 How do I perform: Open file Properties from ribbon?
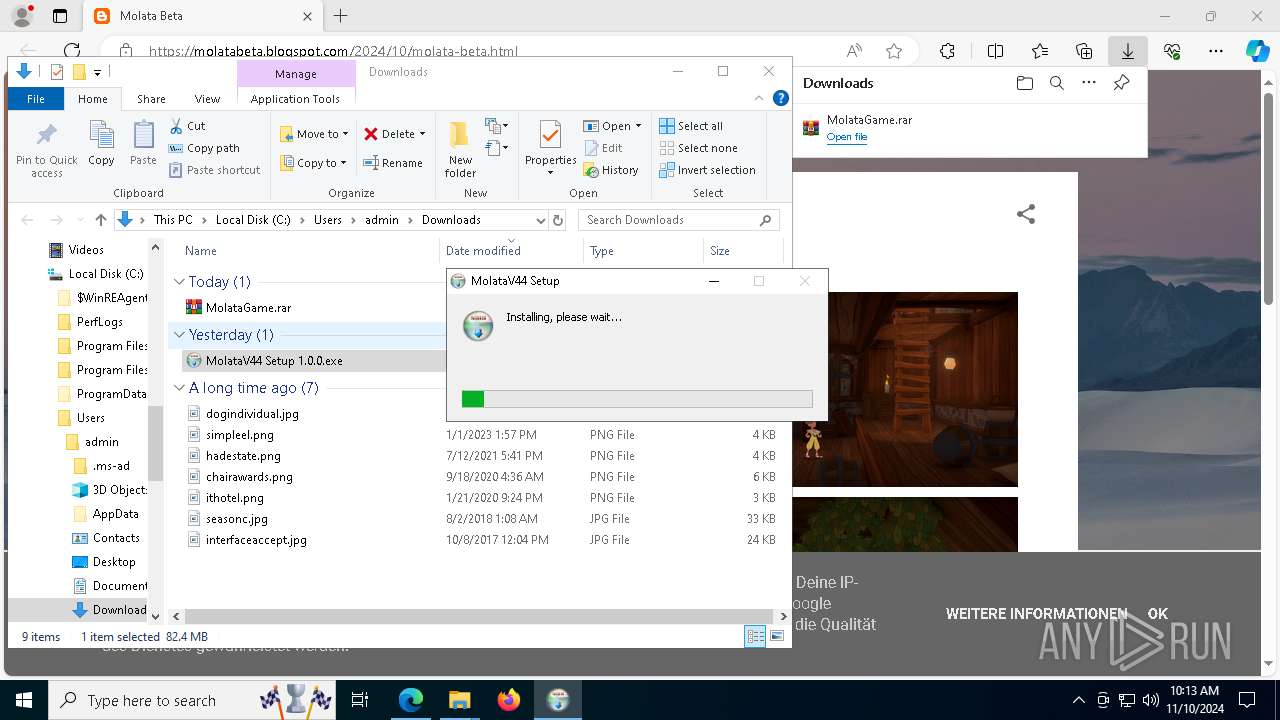(x=551, y=148)
